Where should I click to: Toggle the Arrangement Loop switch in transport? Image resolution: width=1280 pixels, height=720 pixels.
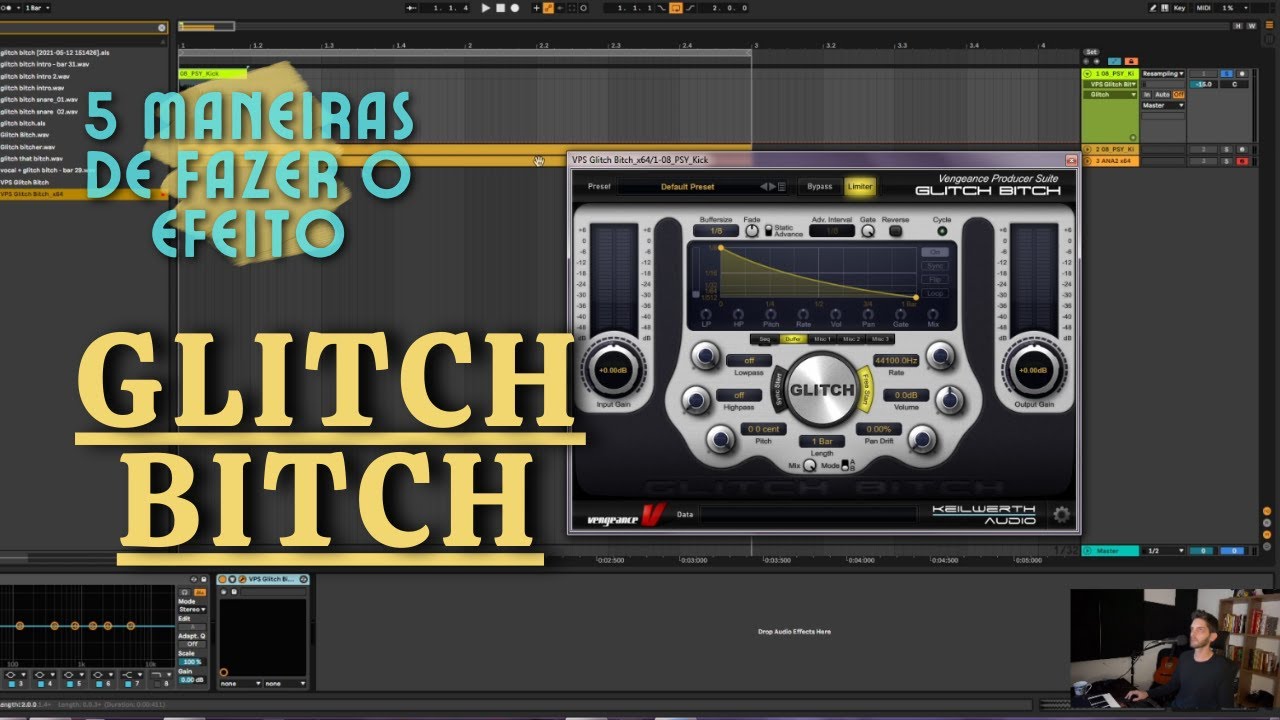pyautogui.click(x=676, y=8)
